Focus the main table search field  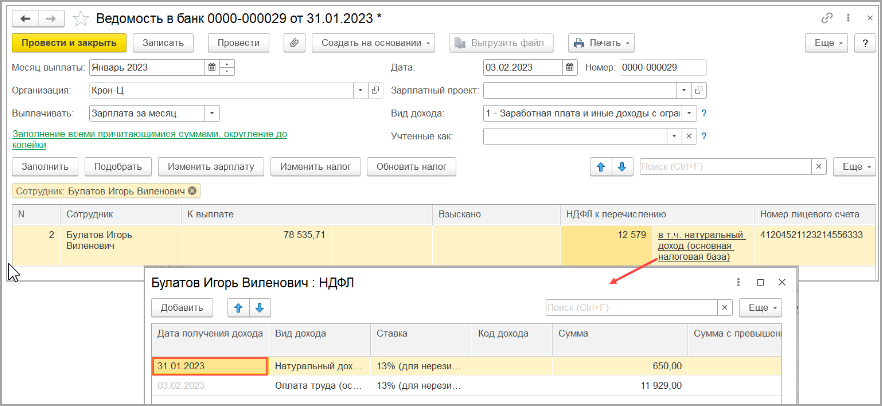coord(726,167)
